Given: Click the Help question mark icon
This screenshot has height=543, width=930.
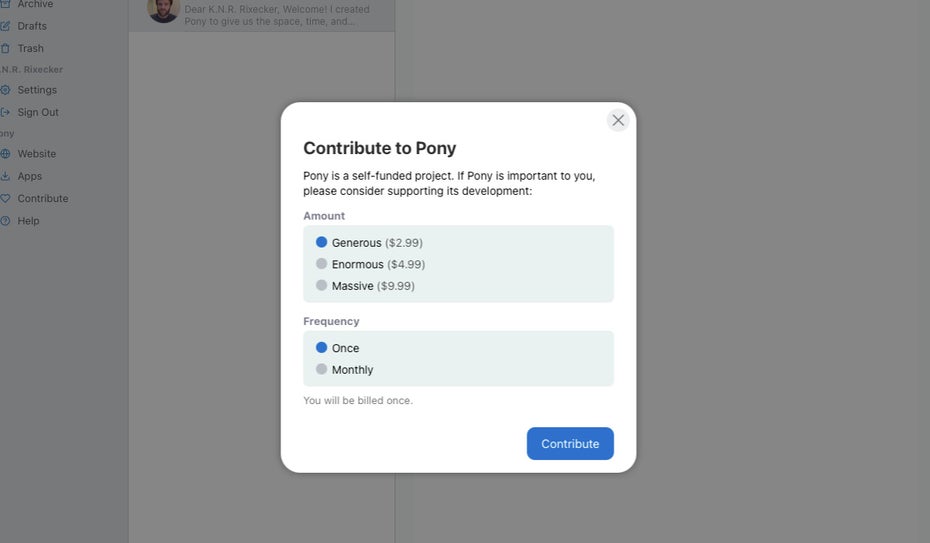Looking at the screenshot, I should coord(5,221).
